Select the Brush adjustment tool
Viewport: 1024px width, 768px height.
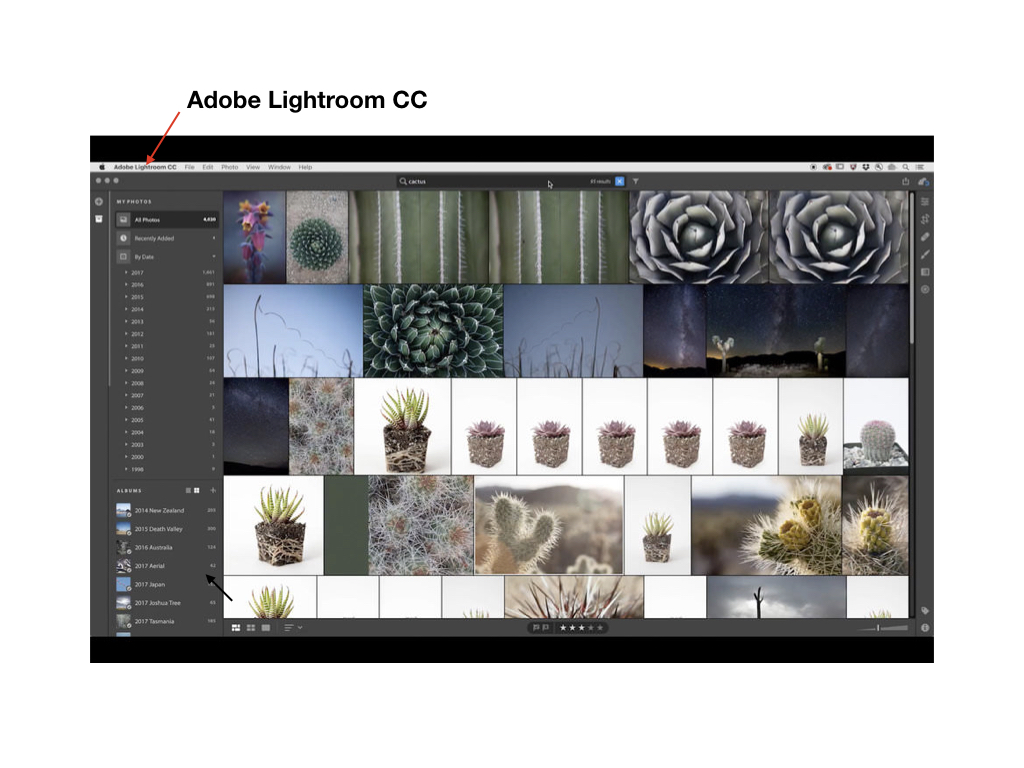point(925,255)
